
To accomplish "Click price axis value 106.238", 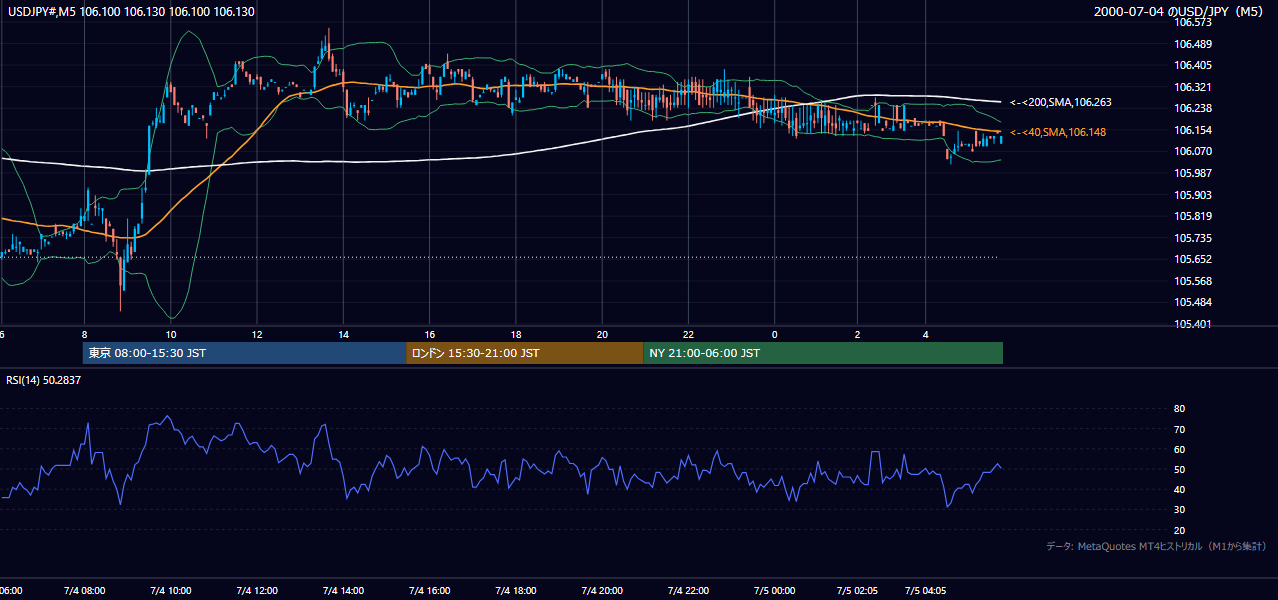I will tap(1192, 108).
